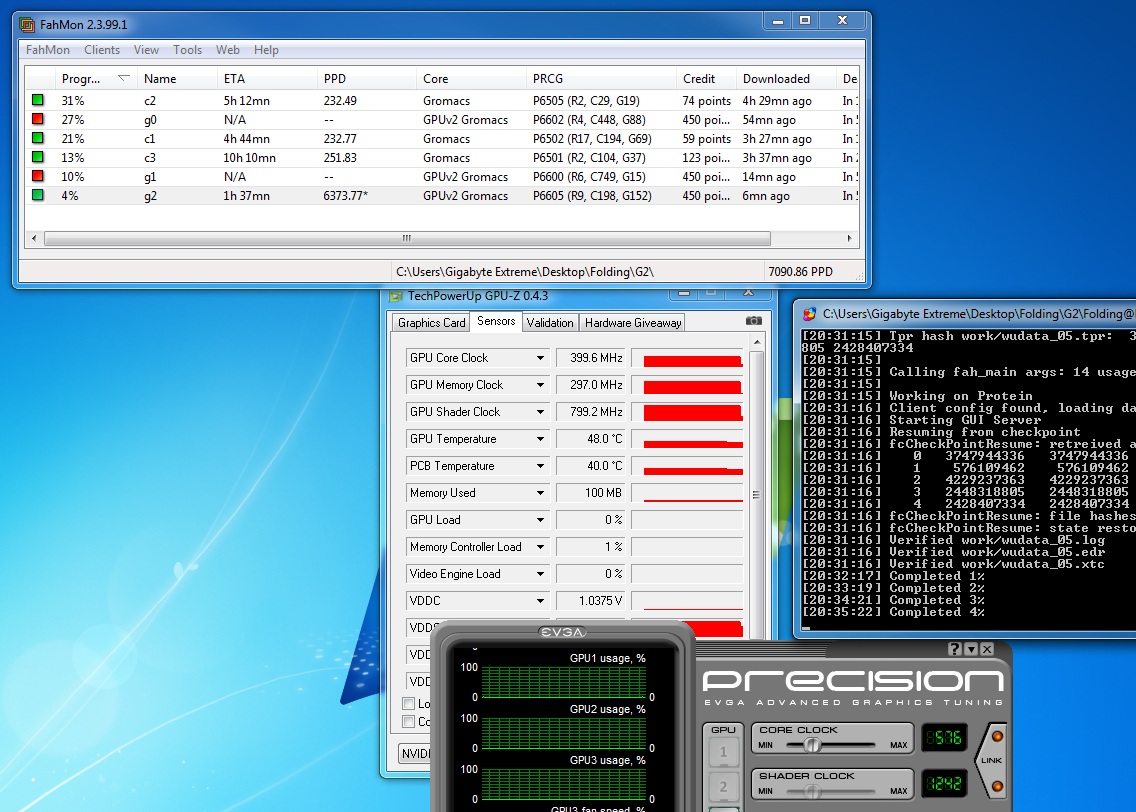
Task: Select the g2 client name cell
Action: (150, 196)
